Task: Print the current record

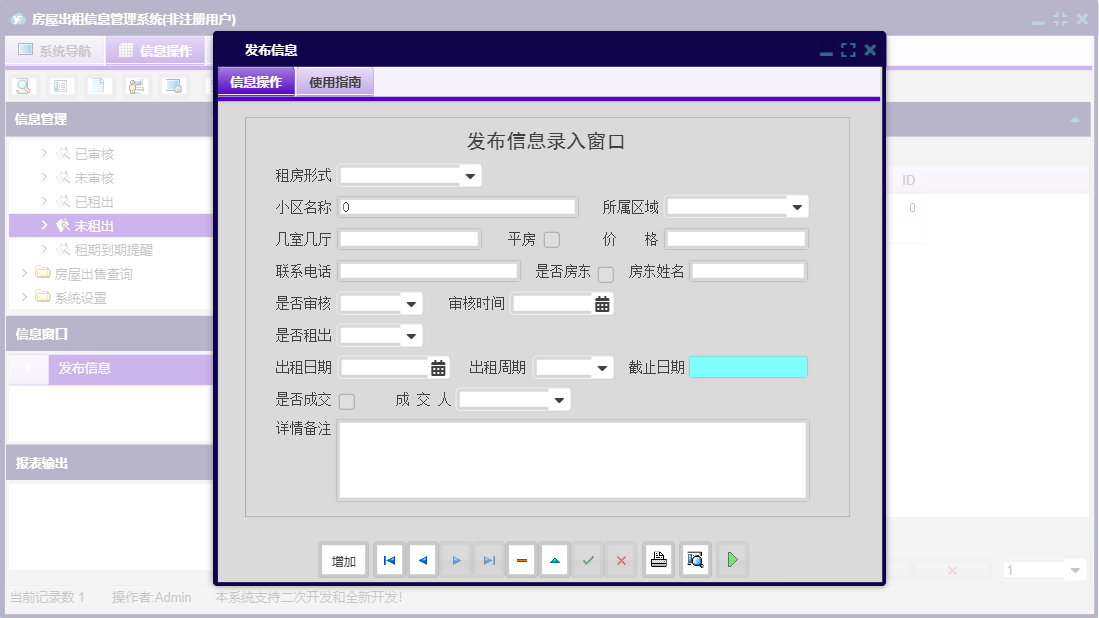Action: (x=658, y=560)
